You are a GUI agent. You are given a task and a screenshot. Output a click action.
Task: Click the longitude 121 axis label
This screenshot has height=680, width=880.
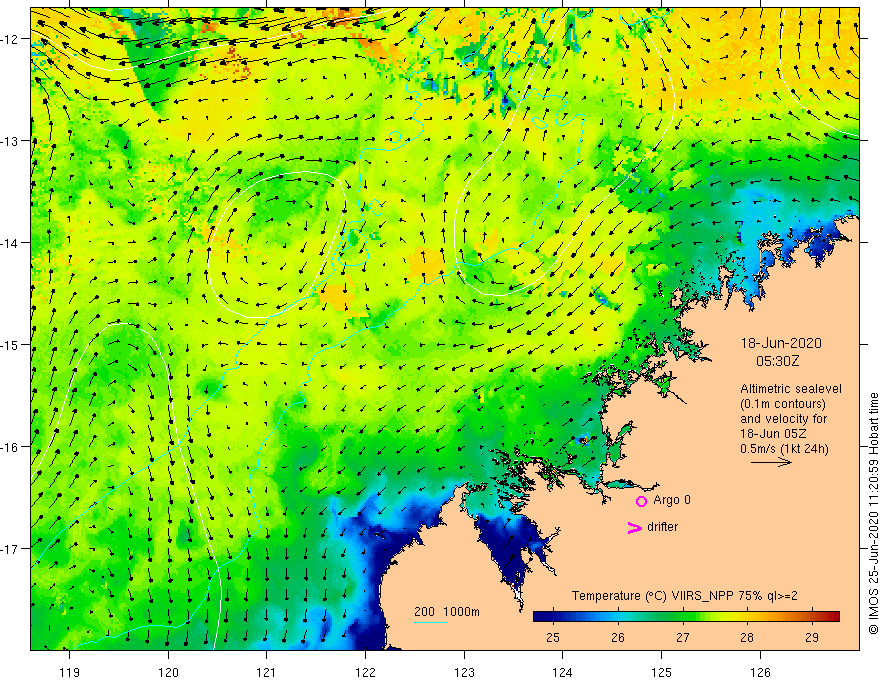tap(267, 672)
